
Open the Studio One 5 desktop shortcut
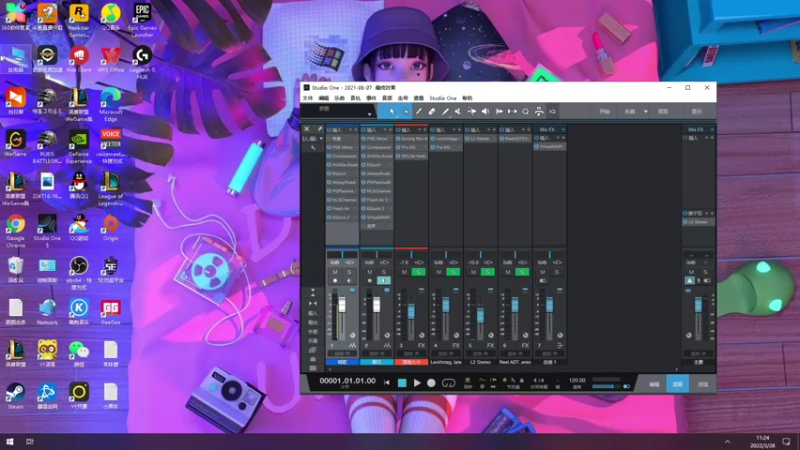[x=47, y=231]
